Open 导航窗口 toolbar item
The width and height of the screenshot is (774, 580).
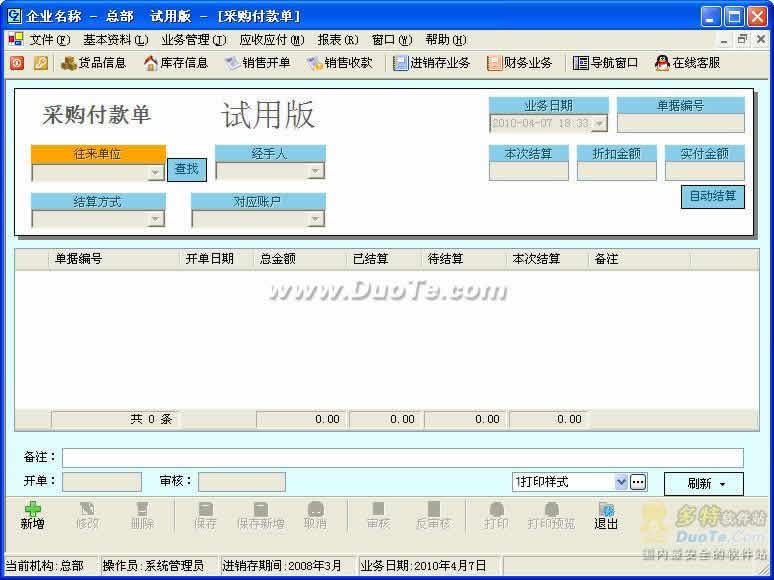(605, 63)
